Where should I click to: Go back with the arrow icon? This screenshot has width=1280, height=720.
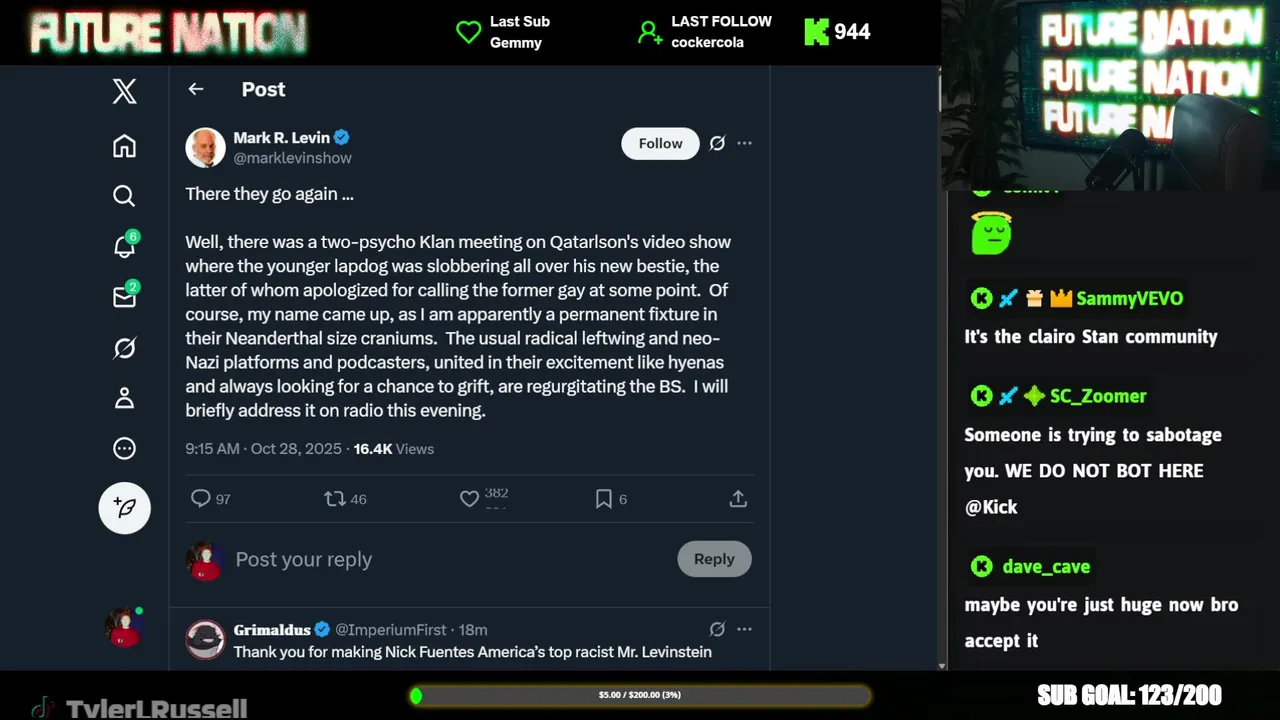click(x=196, y=89)
